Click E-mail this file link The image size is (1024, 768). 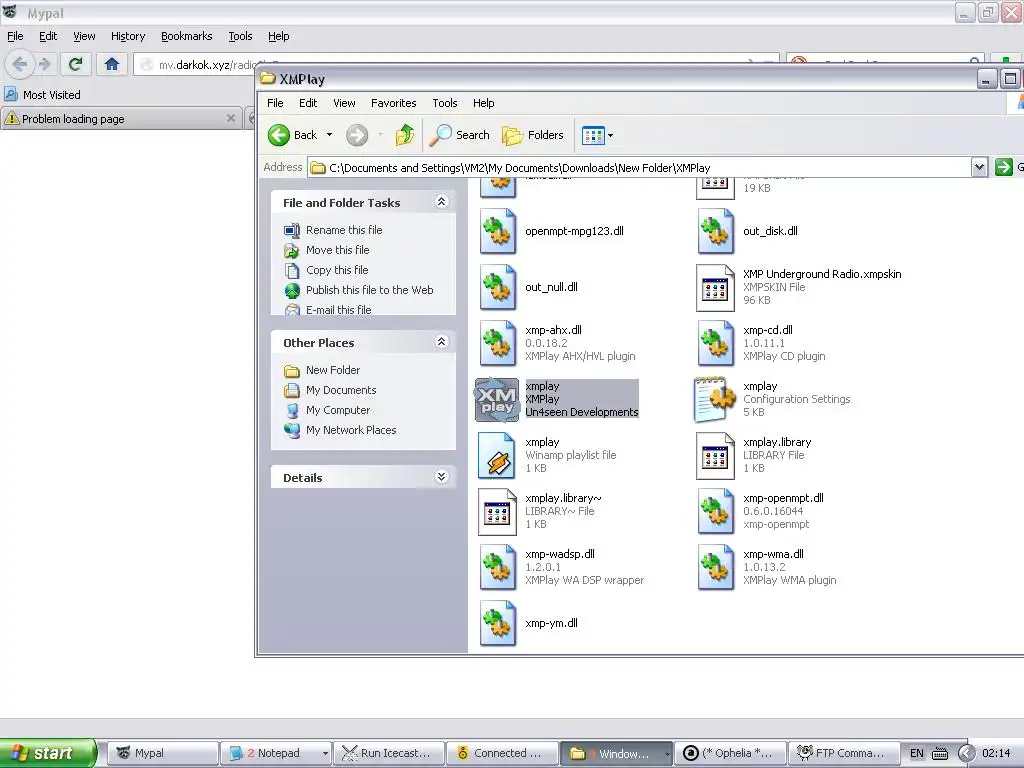[338, 310]
